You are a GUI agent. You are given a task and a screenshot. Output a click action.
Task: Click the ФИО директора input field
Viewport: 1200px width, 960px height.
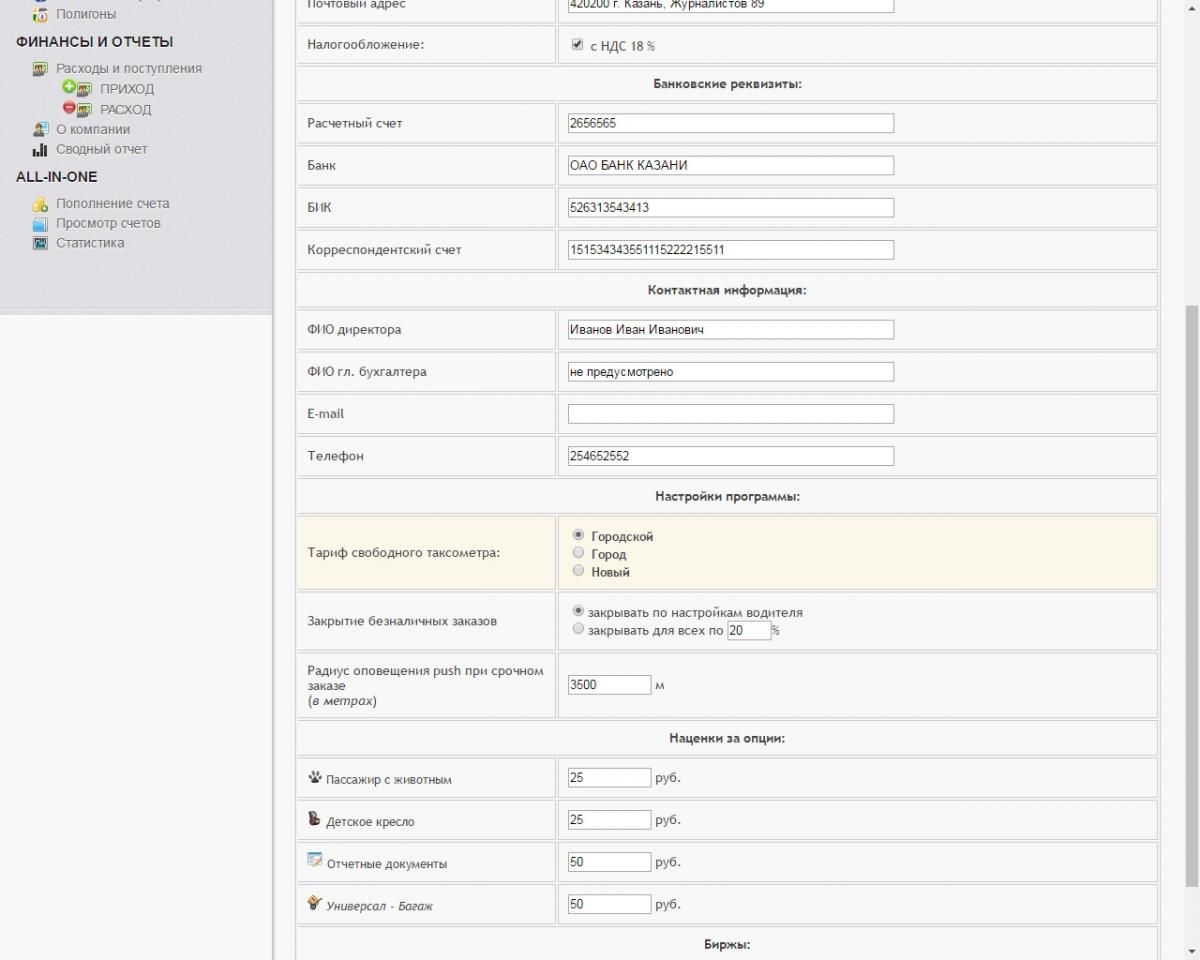tap(731, 329)
